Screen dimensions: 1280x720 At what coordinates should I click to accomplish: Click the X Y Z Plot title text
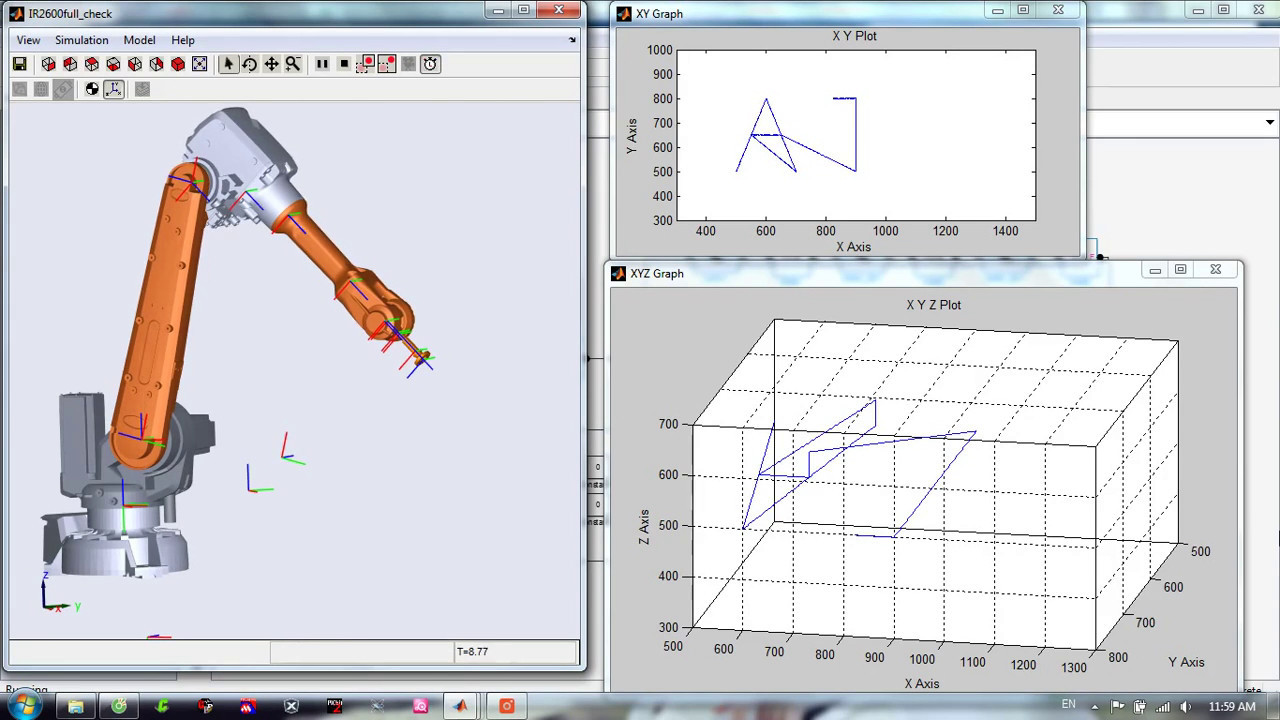(933, 305)
